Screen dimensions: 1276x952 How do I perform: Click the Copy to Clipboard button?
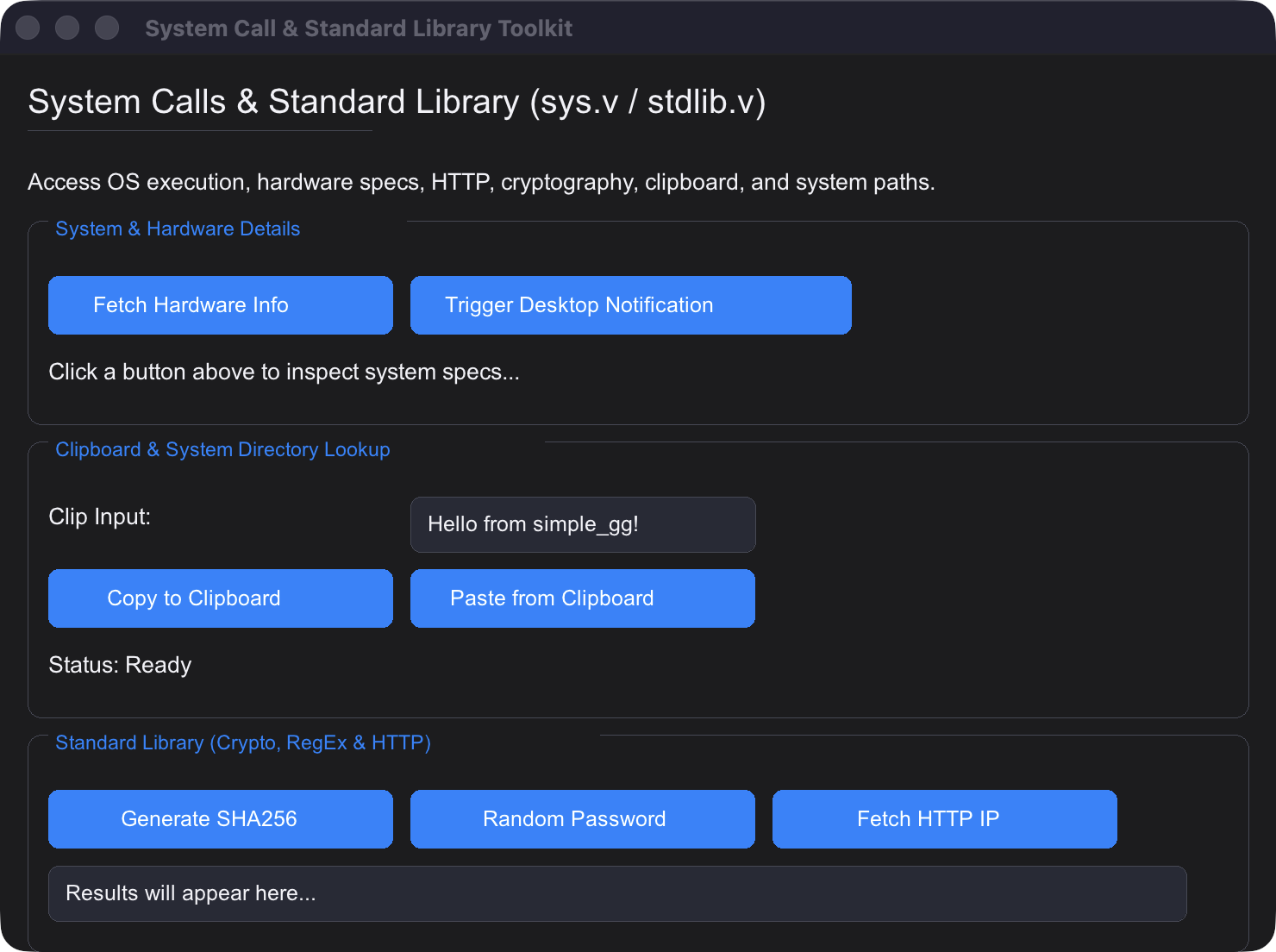pyautogui.click(x=221, y=598)
